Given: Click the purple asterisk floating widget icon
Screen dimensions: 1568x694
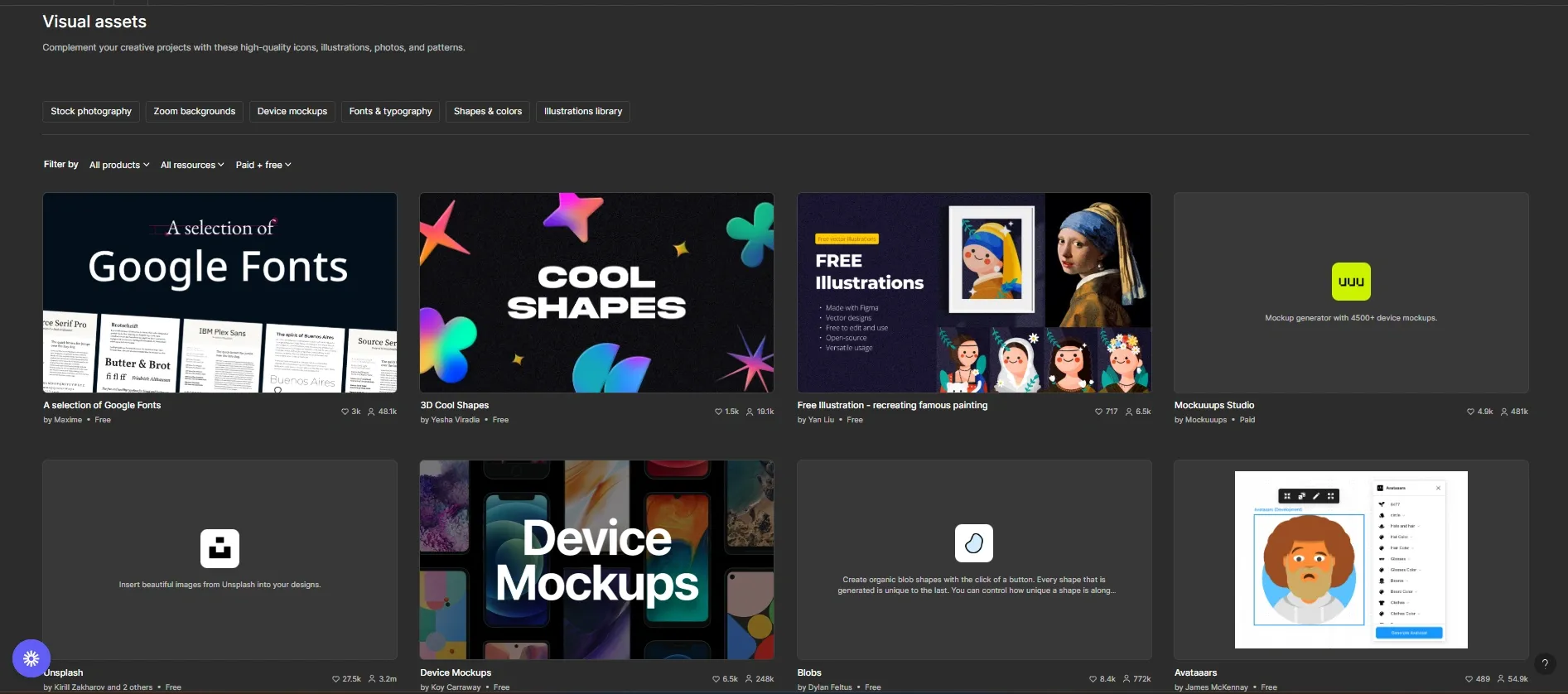Looking at the screenshot, I should tap(31, 658).
